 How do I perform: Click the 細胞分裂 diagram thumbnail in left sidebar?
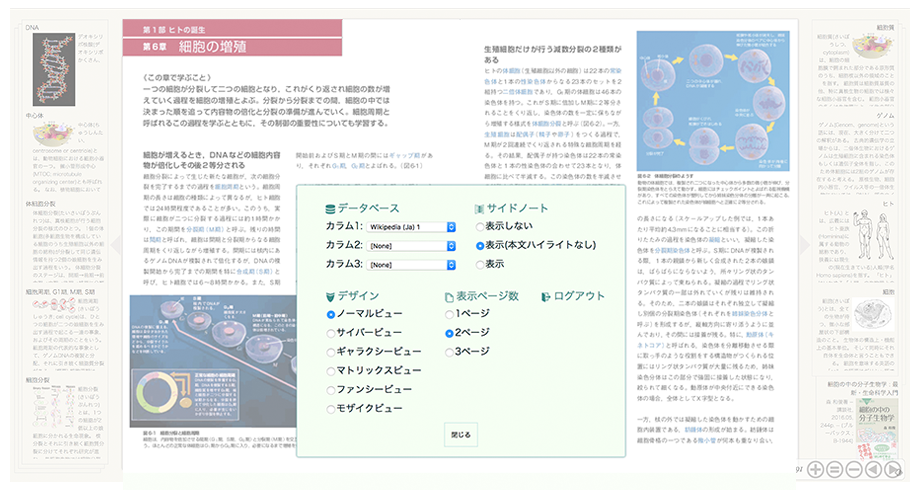tap(54, 406)
